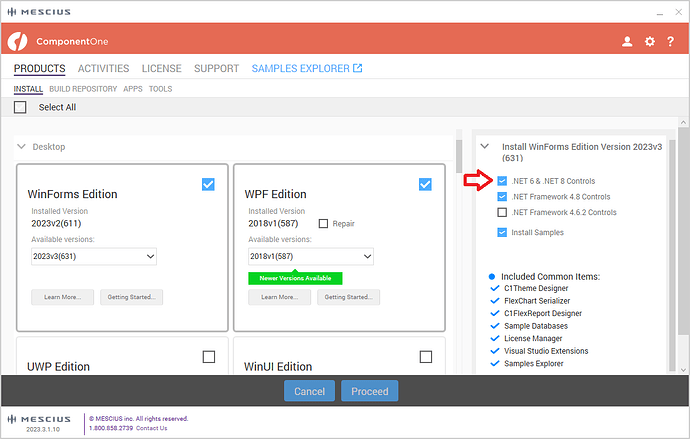Uncheck the Install Samples option
690x439 pixels.
tap(502, 232)
